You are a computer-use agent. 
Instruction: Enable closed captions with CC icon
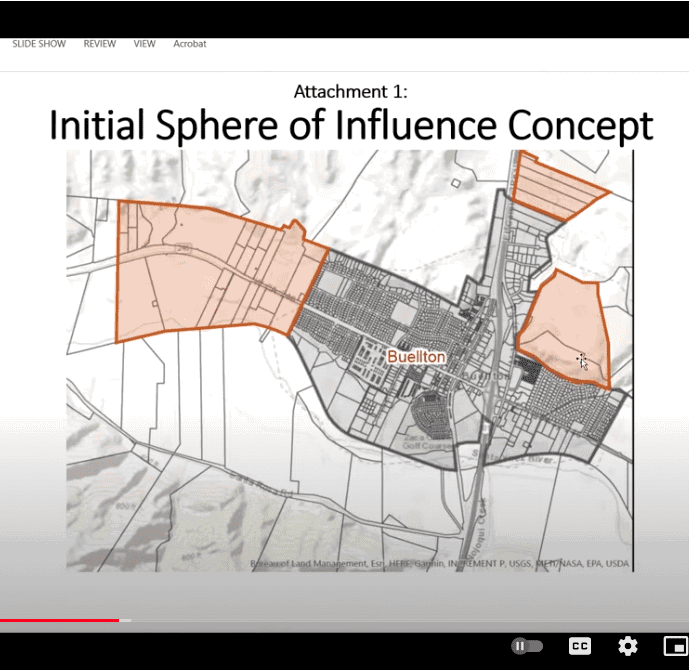pos(580,646)
